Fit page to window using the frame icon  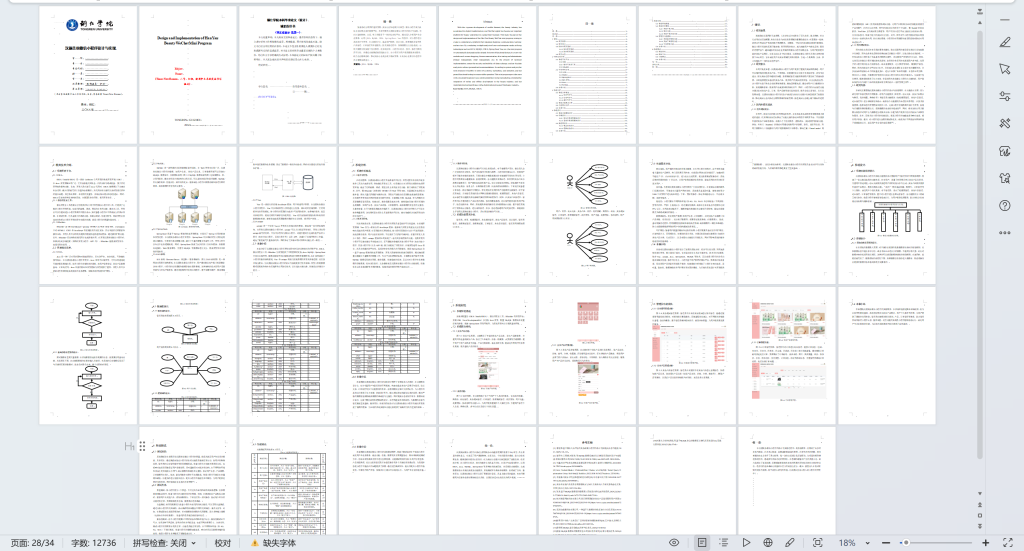pos(817,543)
